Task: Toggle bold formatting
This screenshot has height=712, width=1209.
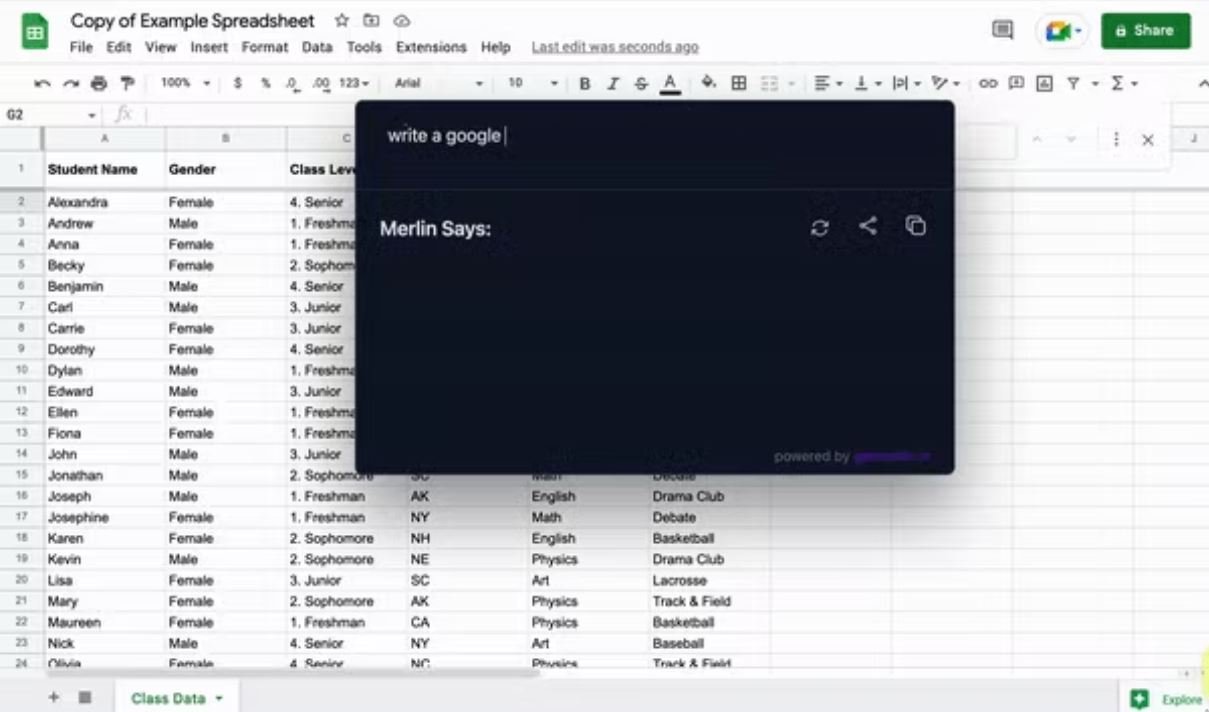Action: (585, 84)
